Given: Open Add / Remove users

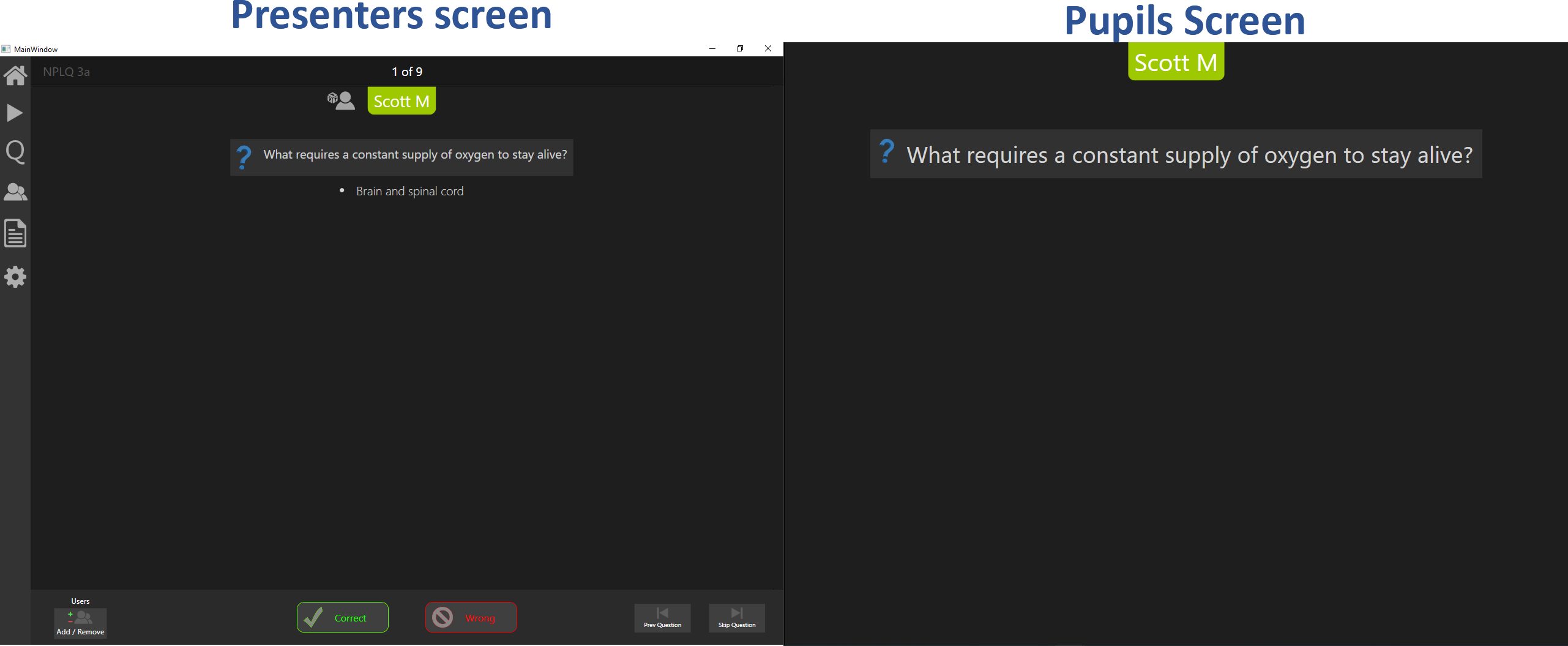Looking at the screenshot, I should click(80, 622).
